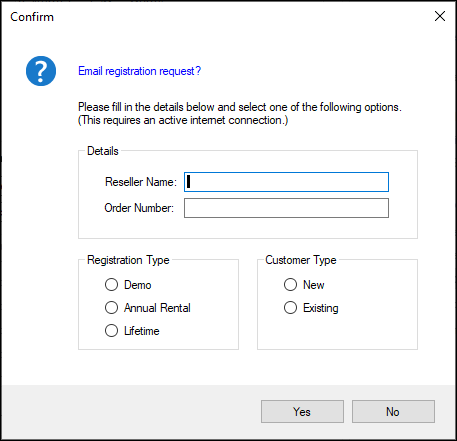Decline with the No button
Screen dimensions: 457x441
tap(393, 412)
